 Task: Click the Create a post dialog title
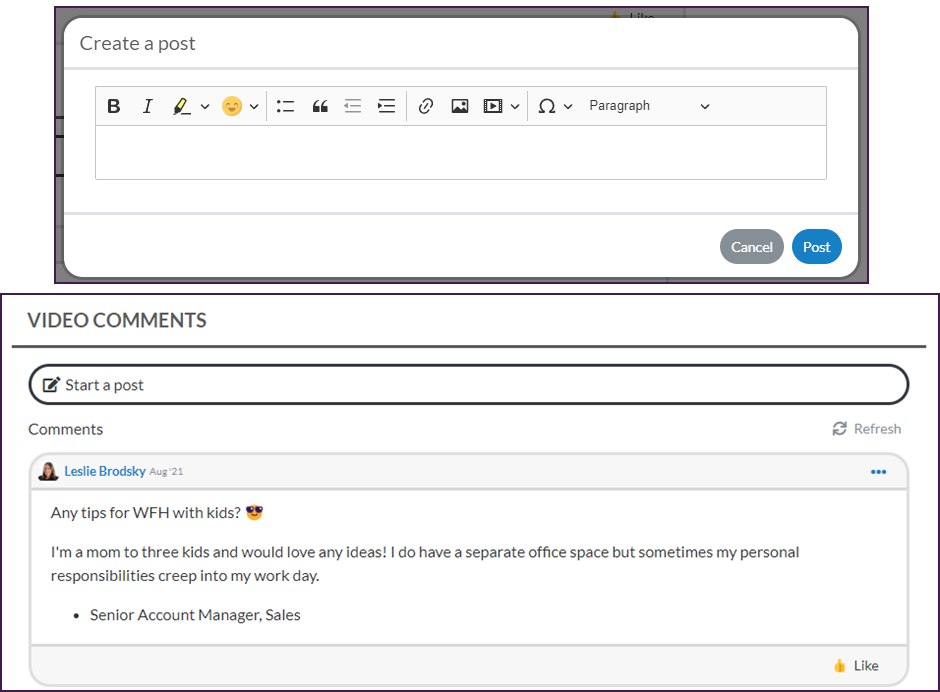pyautogui.click(x=137, y=43)
